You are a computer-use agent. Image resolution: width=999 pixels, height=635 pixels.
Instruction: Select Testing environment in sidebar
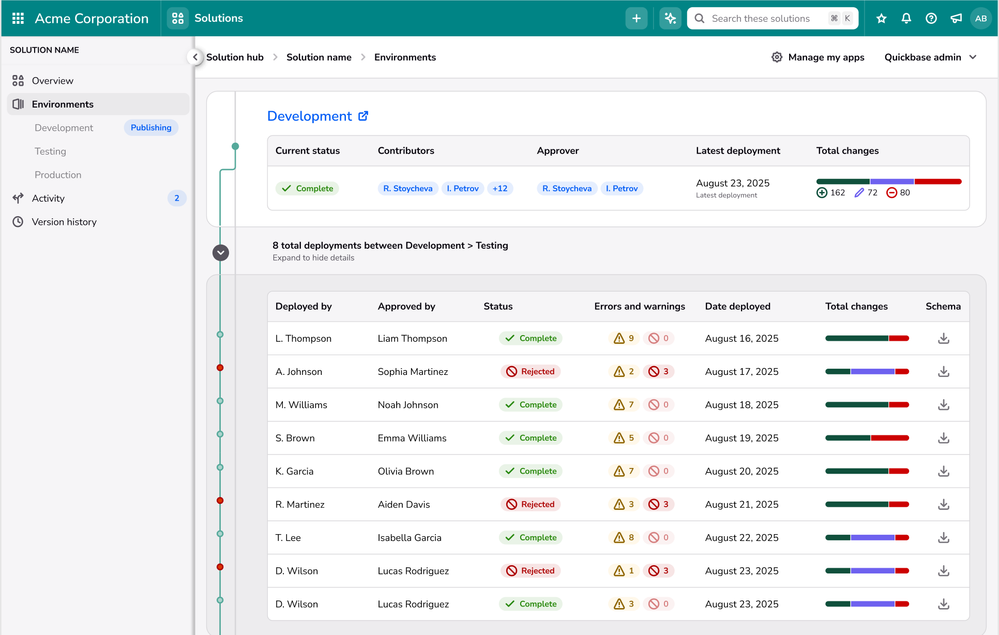pyautogui.click(x=50, y=152)
